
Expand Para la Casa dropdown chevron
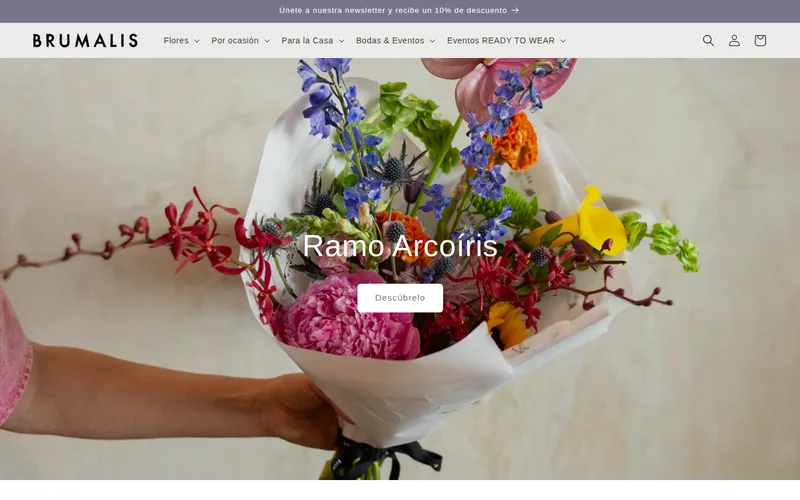tap(341, 41)
